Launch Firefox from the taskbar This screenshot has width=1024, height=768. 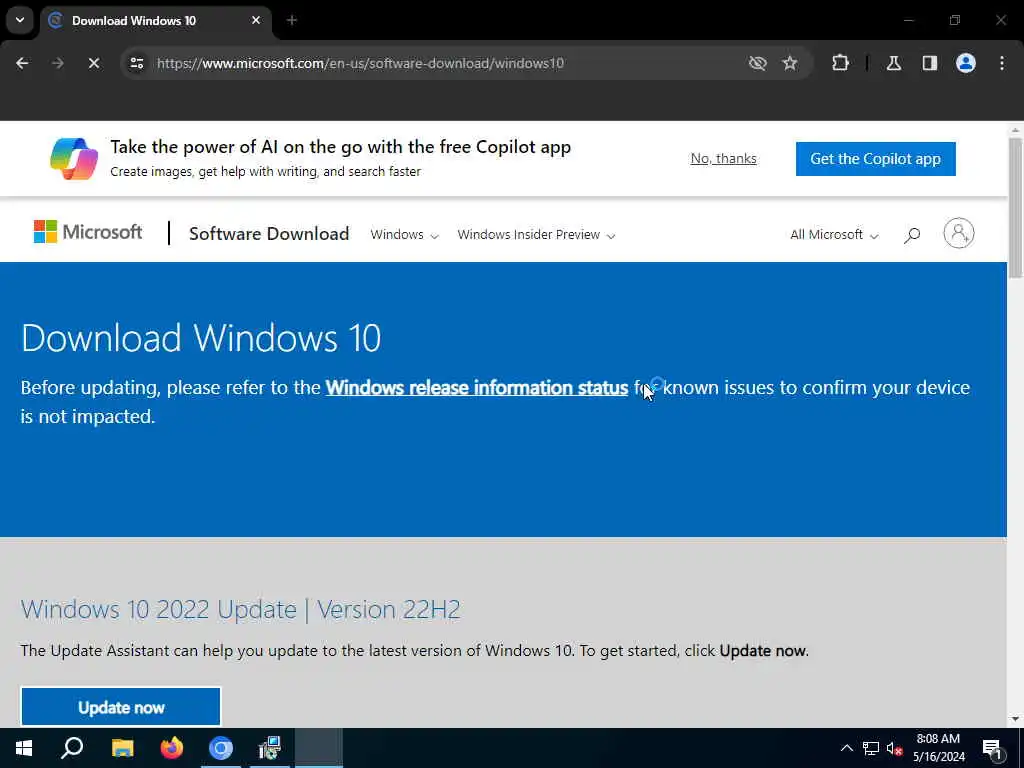tap(172, 748)
